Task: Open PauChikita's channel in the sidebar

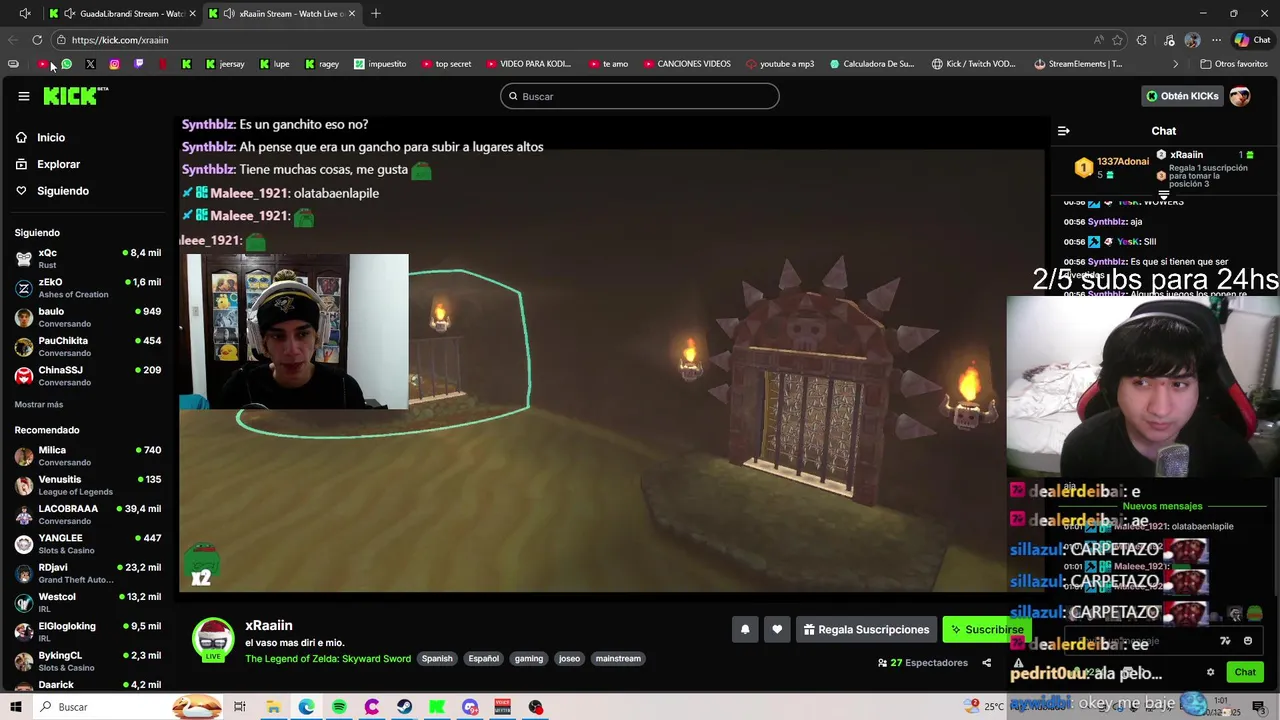Action: [x=88, y=346]
